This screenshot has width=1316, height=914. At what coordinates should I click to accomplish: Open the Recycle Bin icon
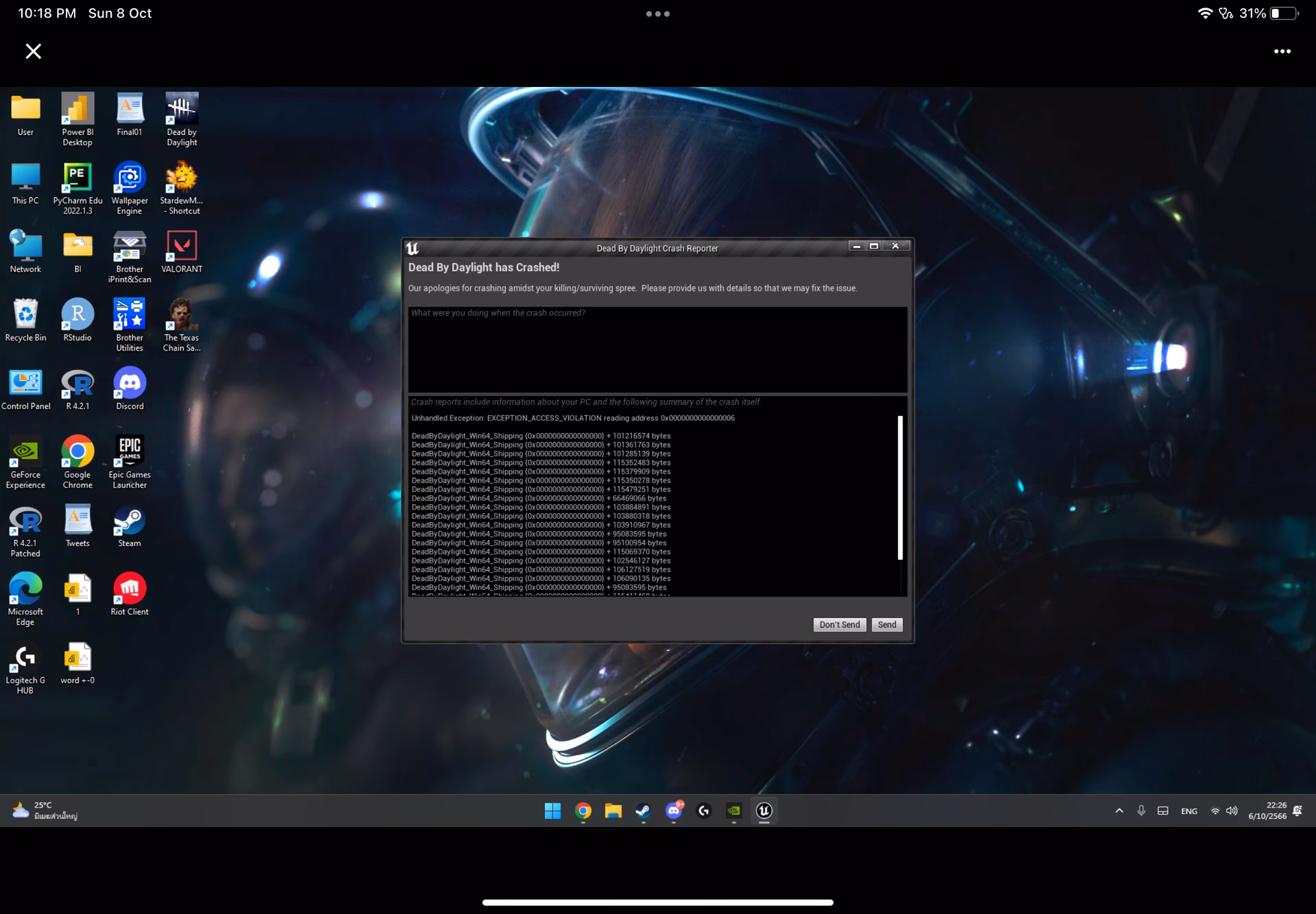(25, 321)
